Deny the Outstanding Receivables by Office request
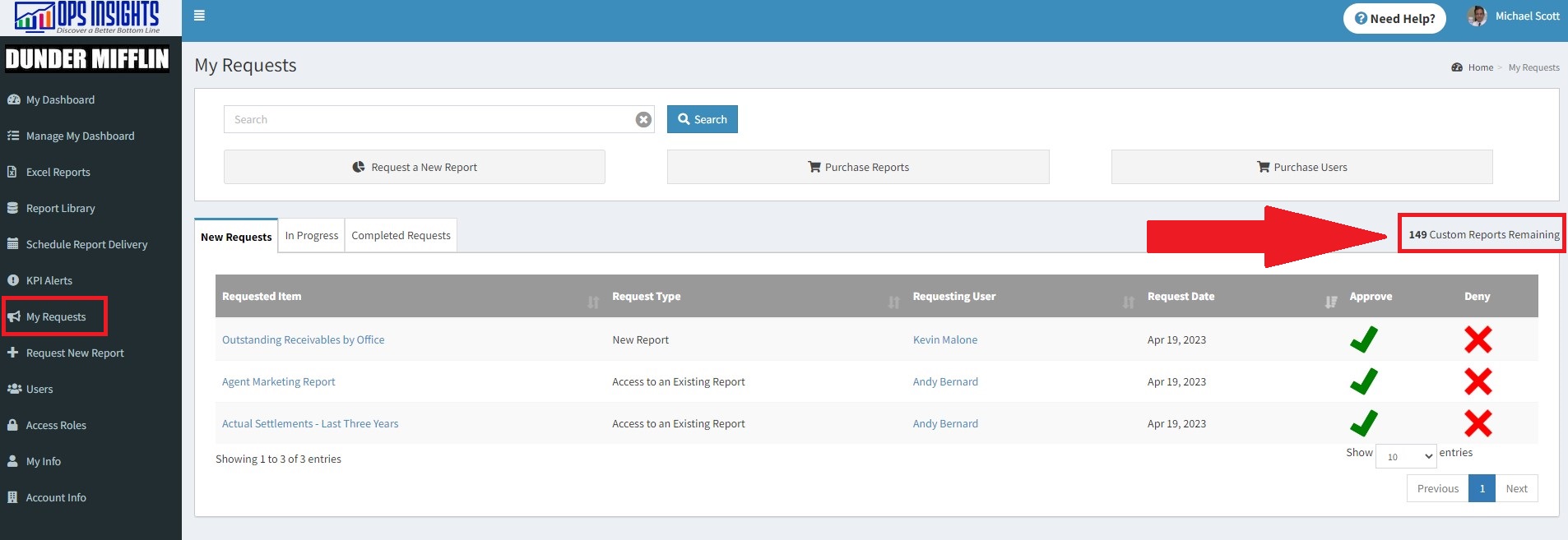This screenshot has height=540, width=1568. tap(1478, 339)
